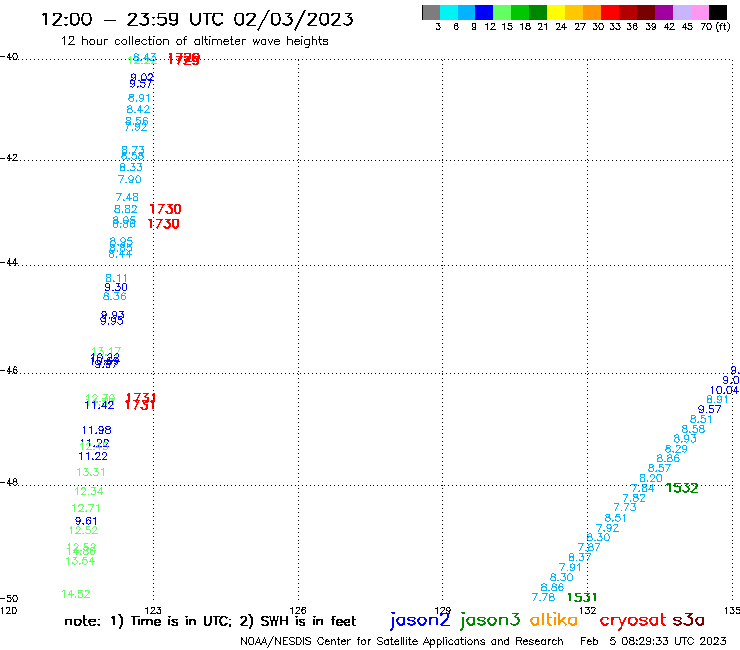Click the red 'cryosat' legend label
The image size is (740, 650).
(633, 621)
